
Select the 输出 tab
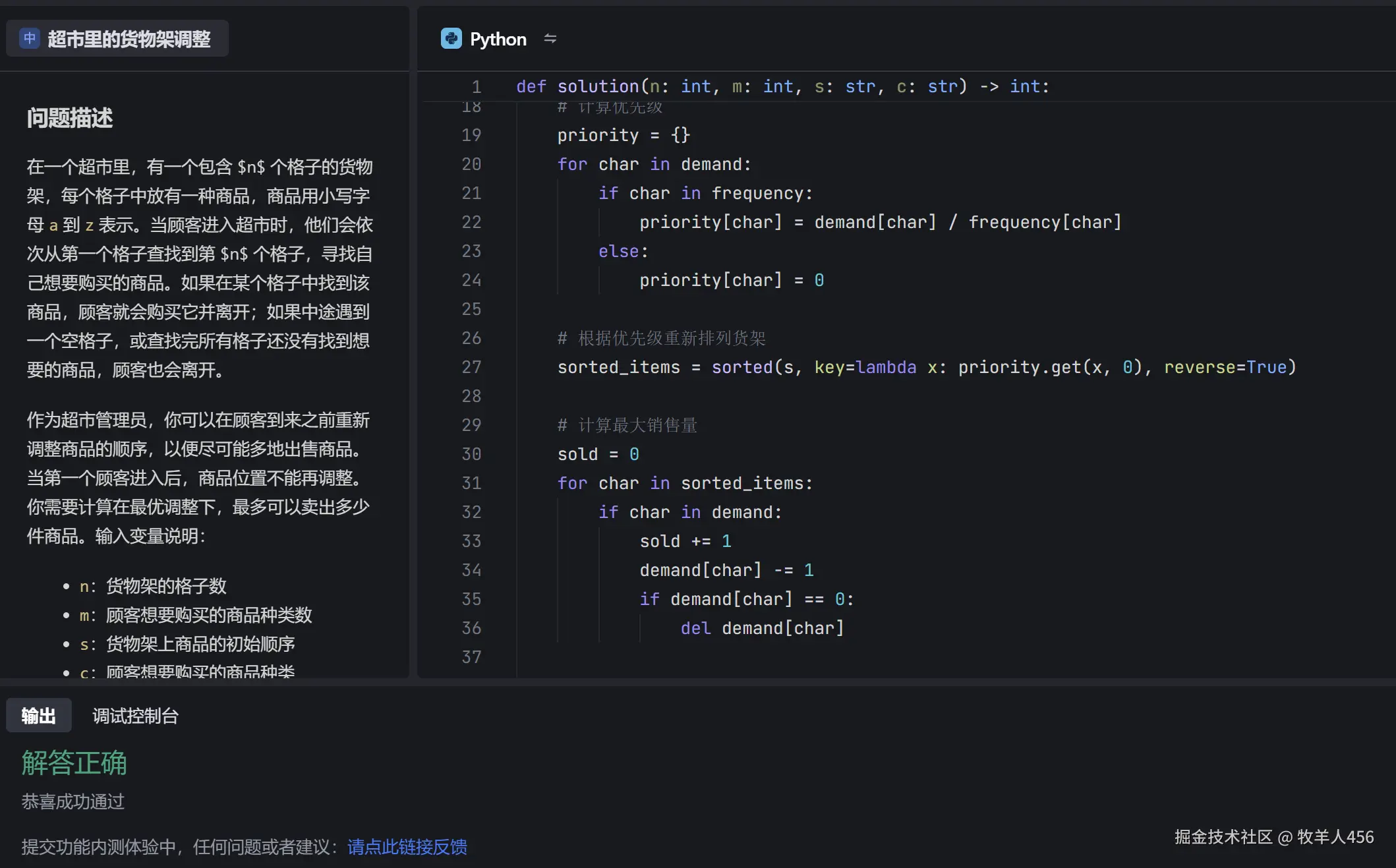38,715
